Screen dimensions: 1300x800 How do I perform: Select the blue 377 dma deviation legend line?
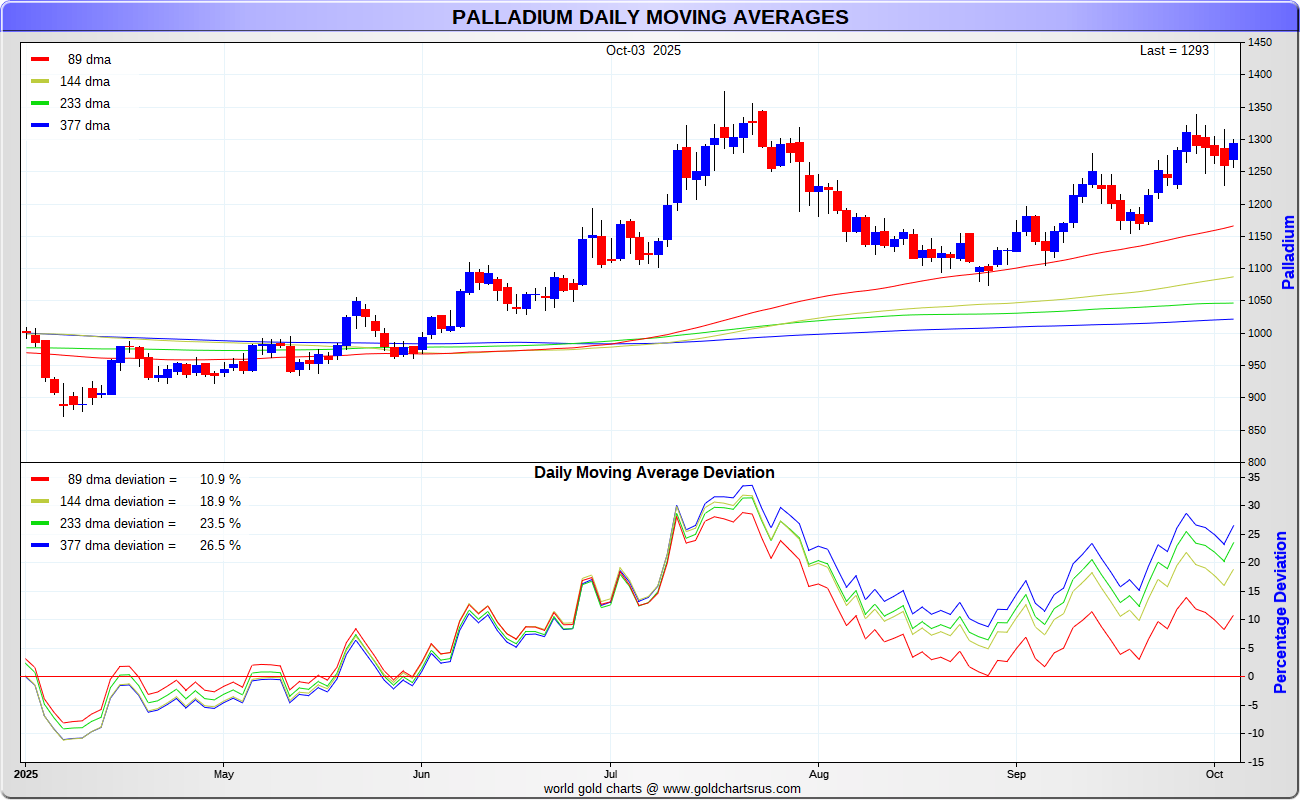40,545
